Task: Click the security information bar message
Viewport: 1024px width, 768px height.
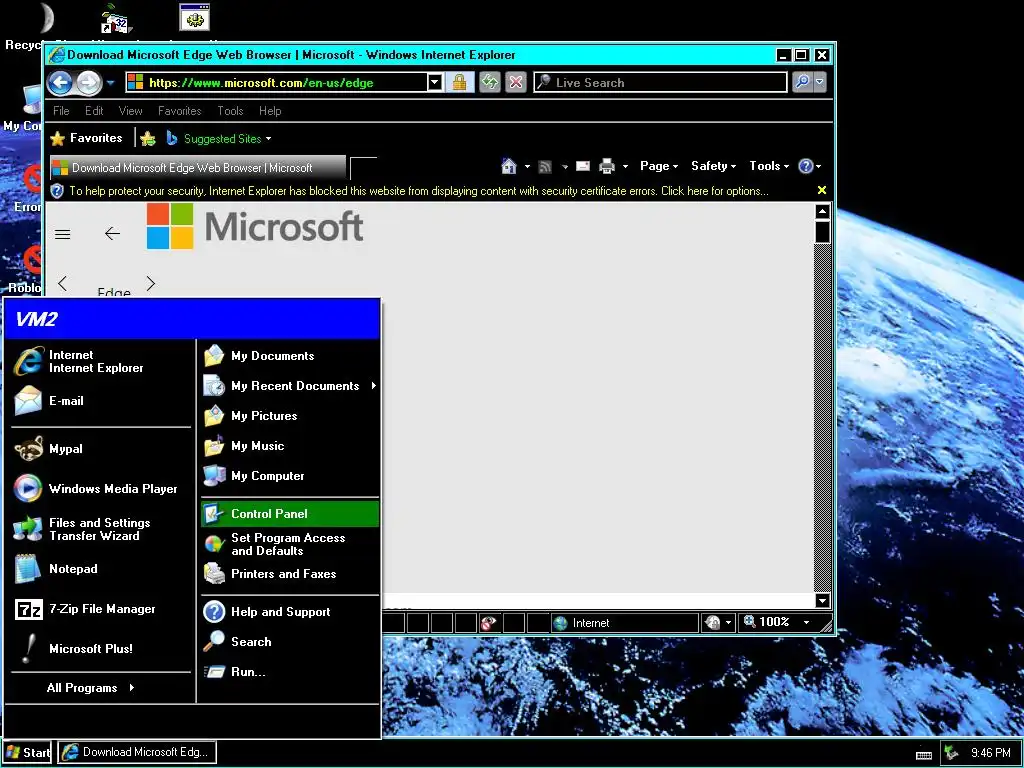Action: pyautogui.click(x=419, y=191)
